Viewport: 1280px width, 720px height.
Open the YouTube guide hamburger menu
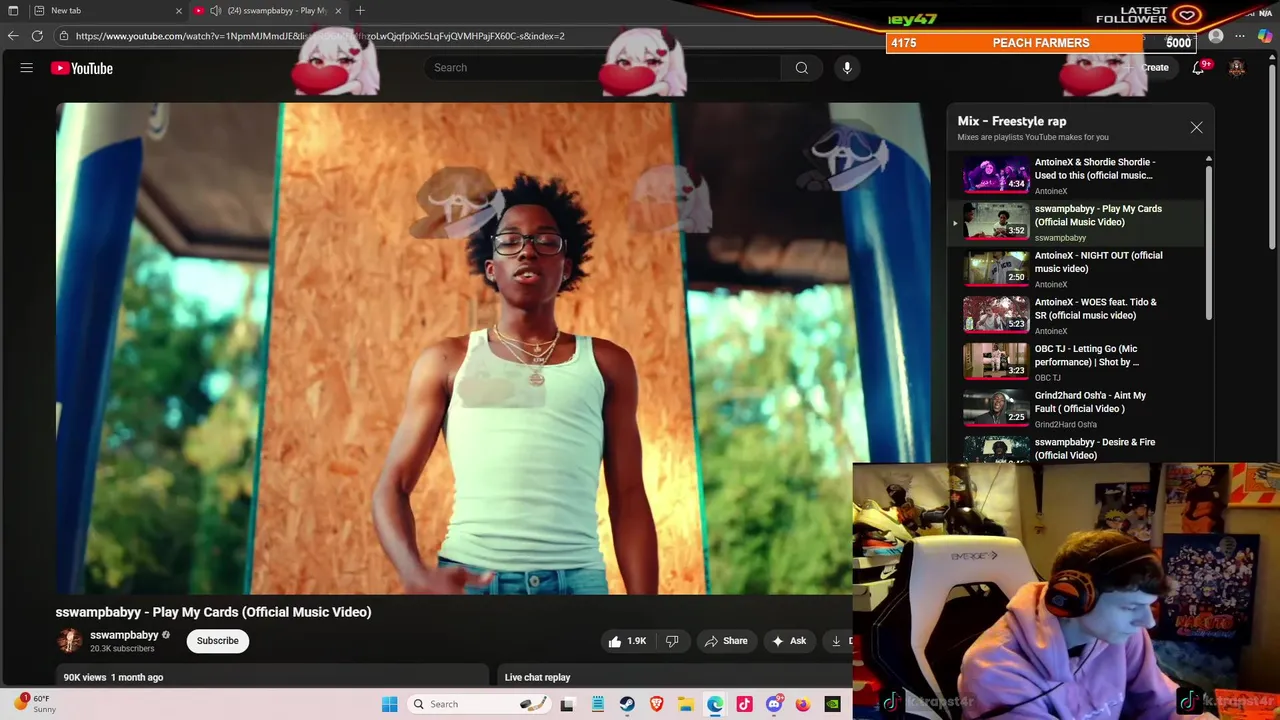click(x=27, y=68)
